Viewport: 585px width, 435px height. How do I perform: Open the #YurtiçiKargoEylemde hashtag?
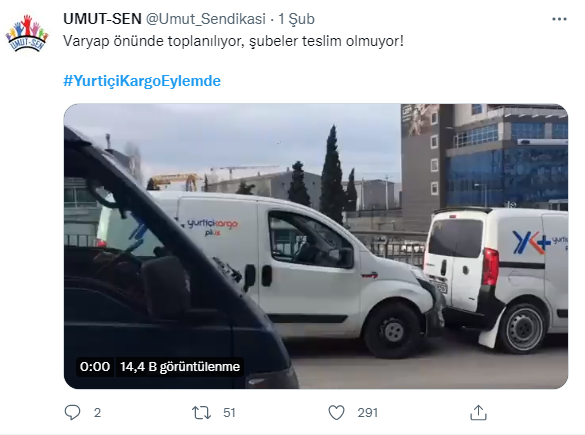(142, 81)
